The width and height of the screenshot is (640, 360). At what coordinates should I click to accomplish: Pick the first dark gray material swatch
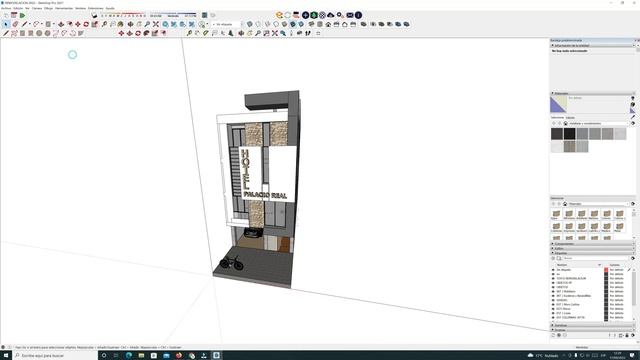(557, 133)
